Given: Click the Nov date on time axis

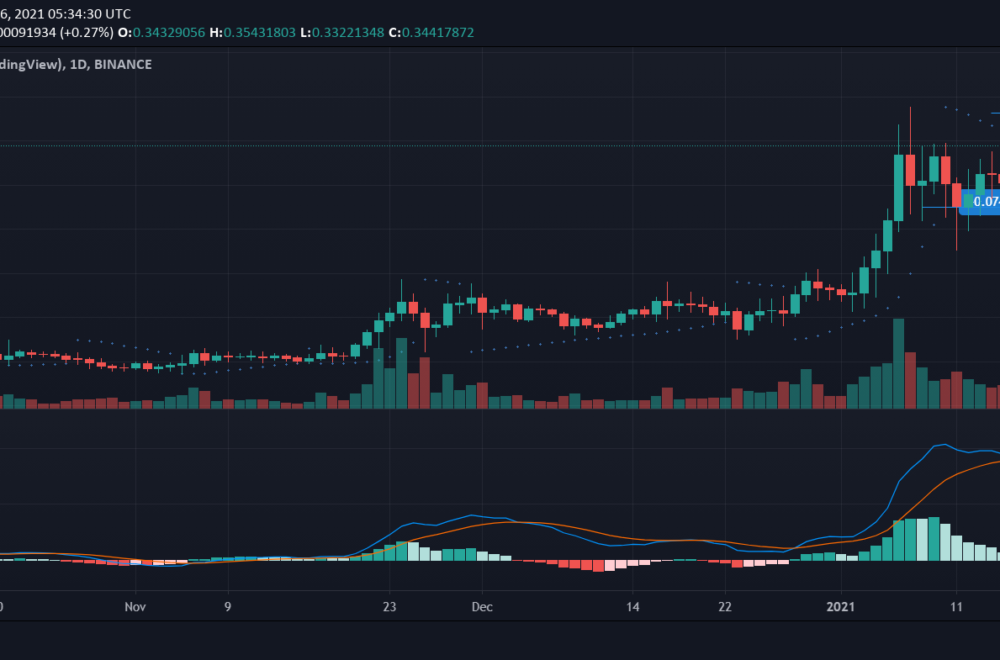Looking at the screenshot, I should (x=135, y=606).
